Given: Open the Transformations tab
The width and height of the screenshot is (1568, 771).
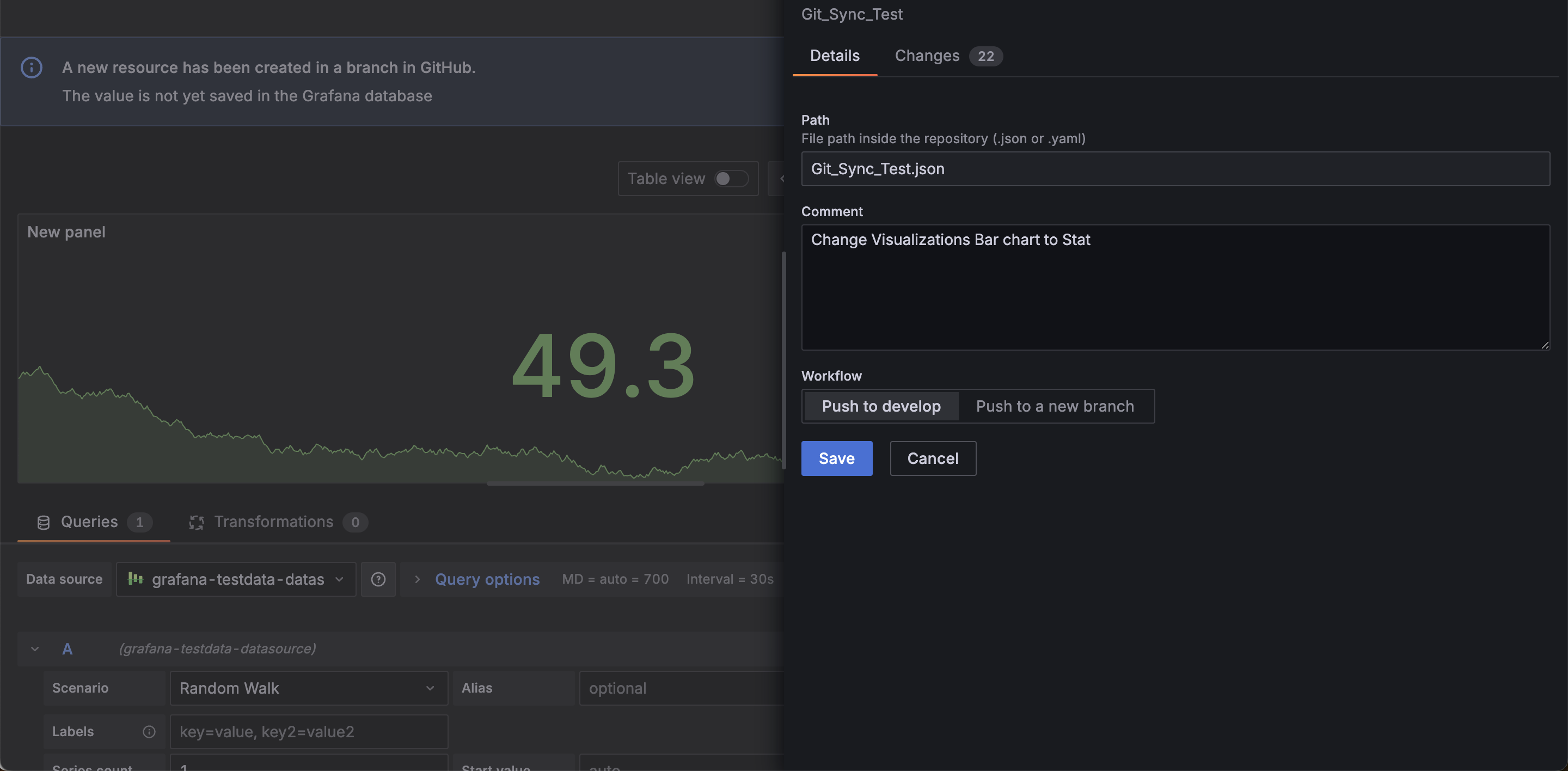Looking at the screenshot, I should coord(278,522).
